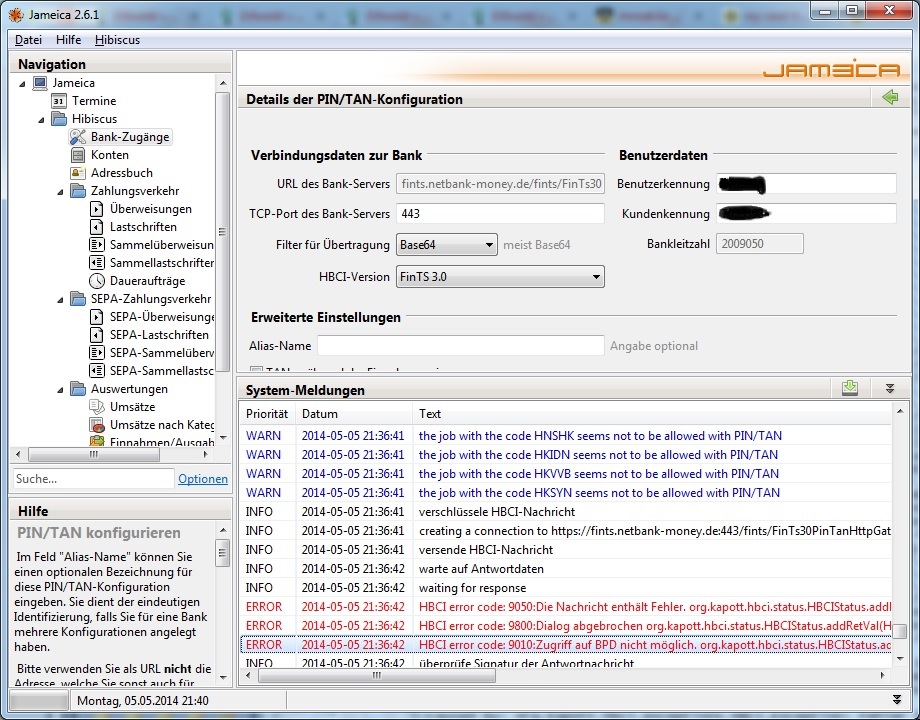The width and height of the screenshot is (920, 720).
Task: Click the disabled Bankleitzahl field
Action: 760,244
